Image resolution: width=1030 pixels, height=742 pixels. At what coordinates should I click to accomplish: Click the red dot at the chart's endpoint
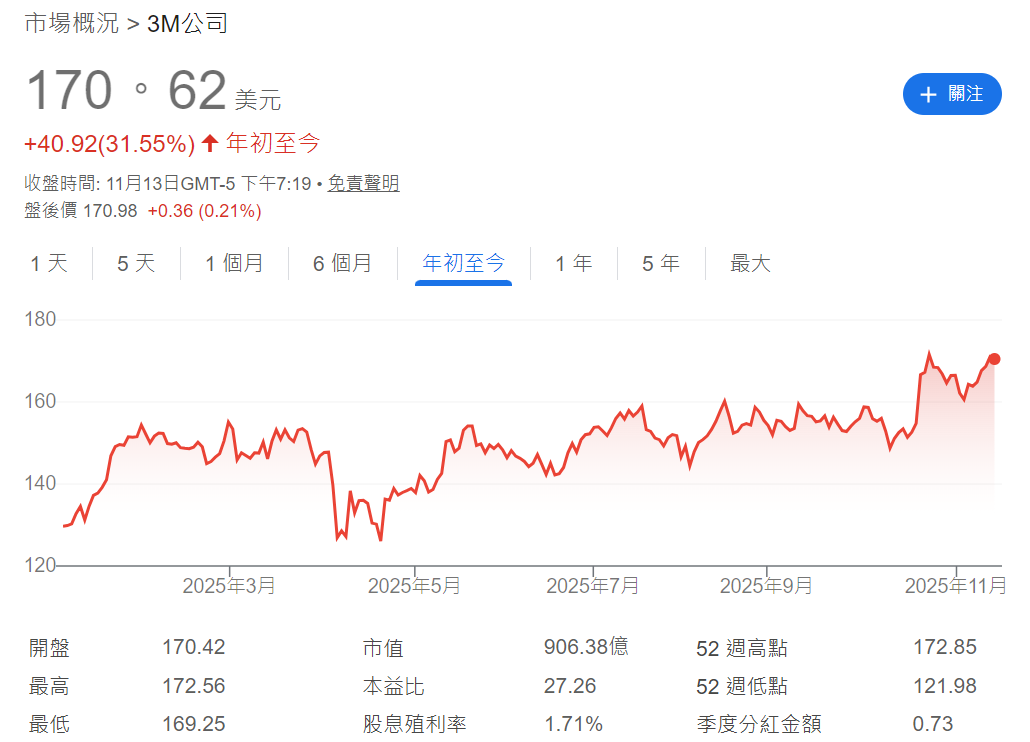point(994,358)
